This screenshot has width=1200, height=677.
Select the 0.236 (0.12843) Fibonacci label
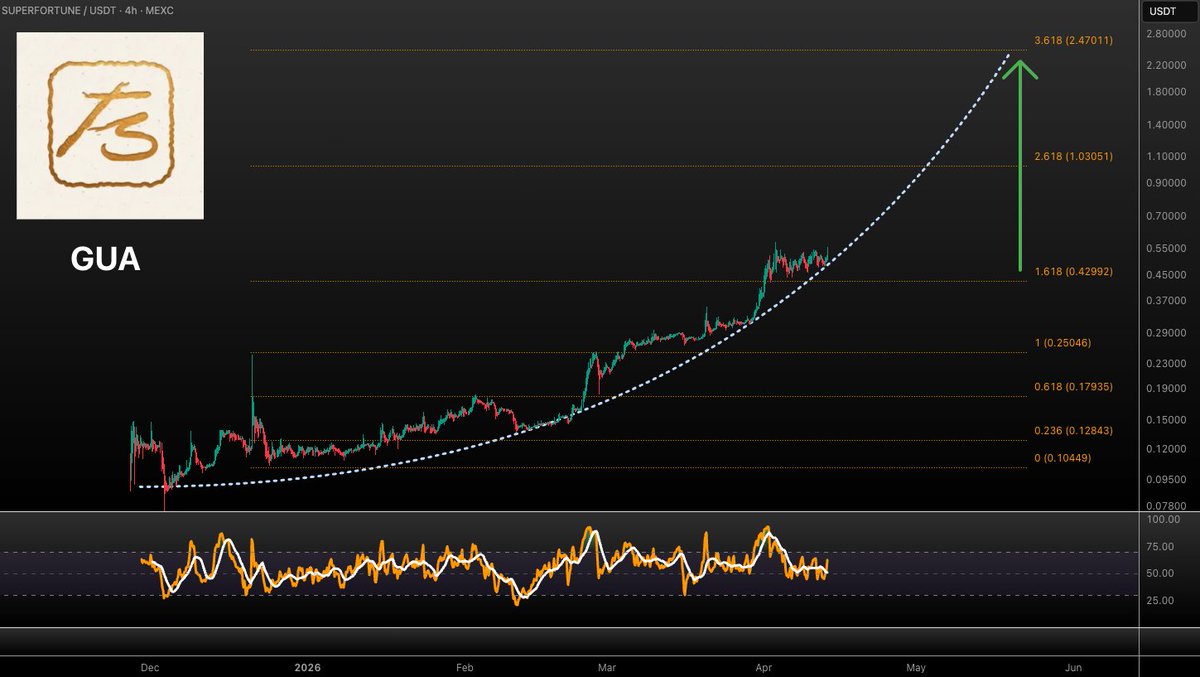pos(1072,431)
